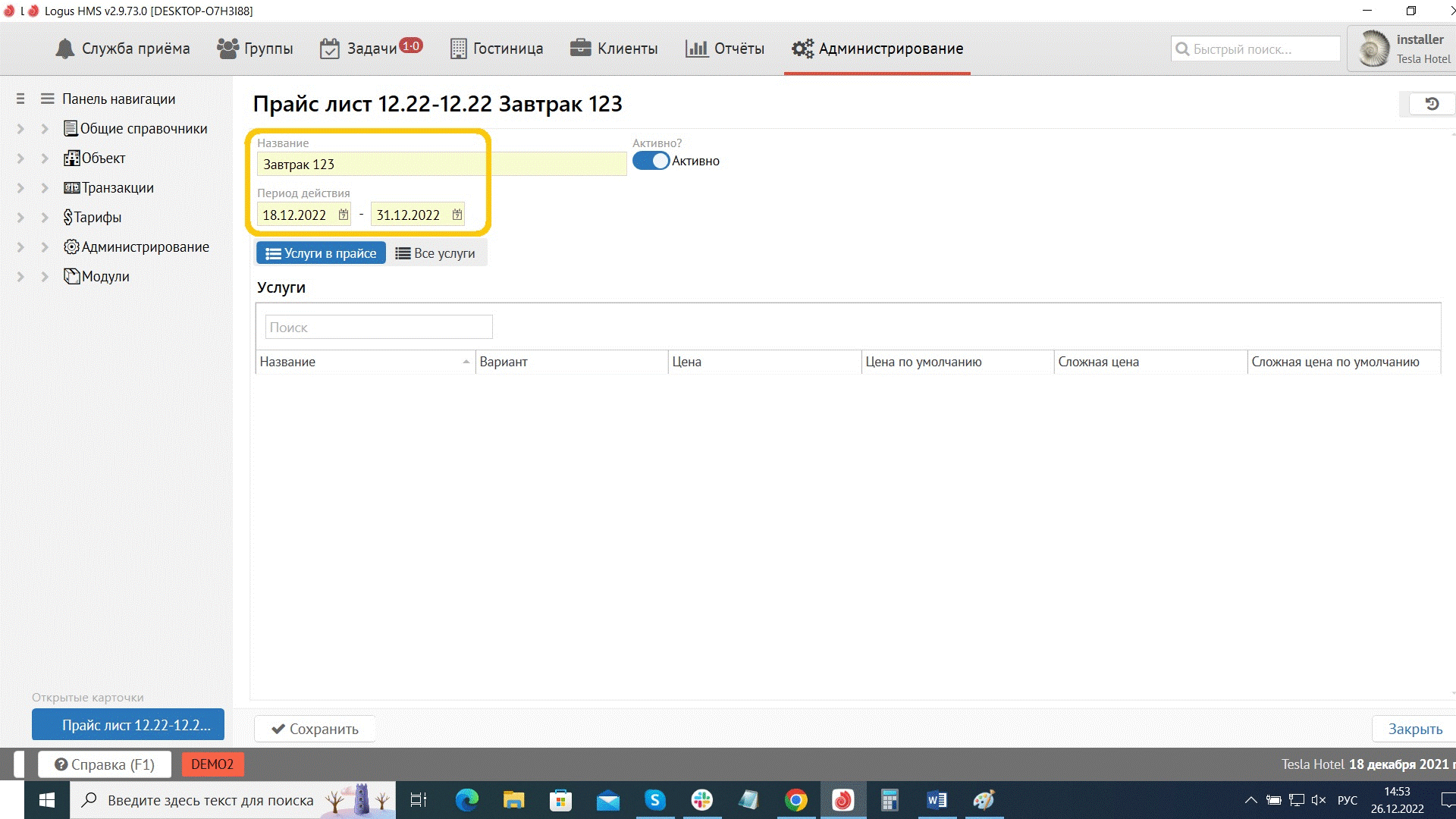Viewport: 1456px width, 819px height.
Task: Expand the Администрирование sidebar tree node
Action: point(45,247)
